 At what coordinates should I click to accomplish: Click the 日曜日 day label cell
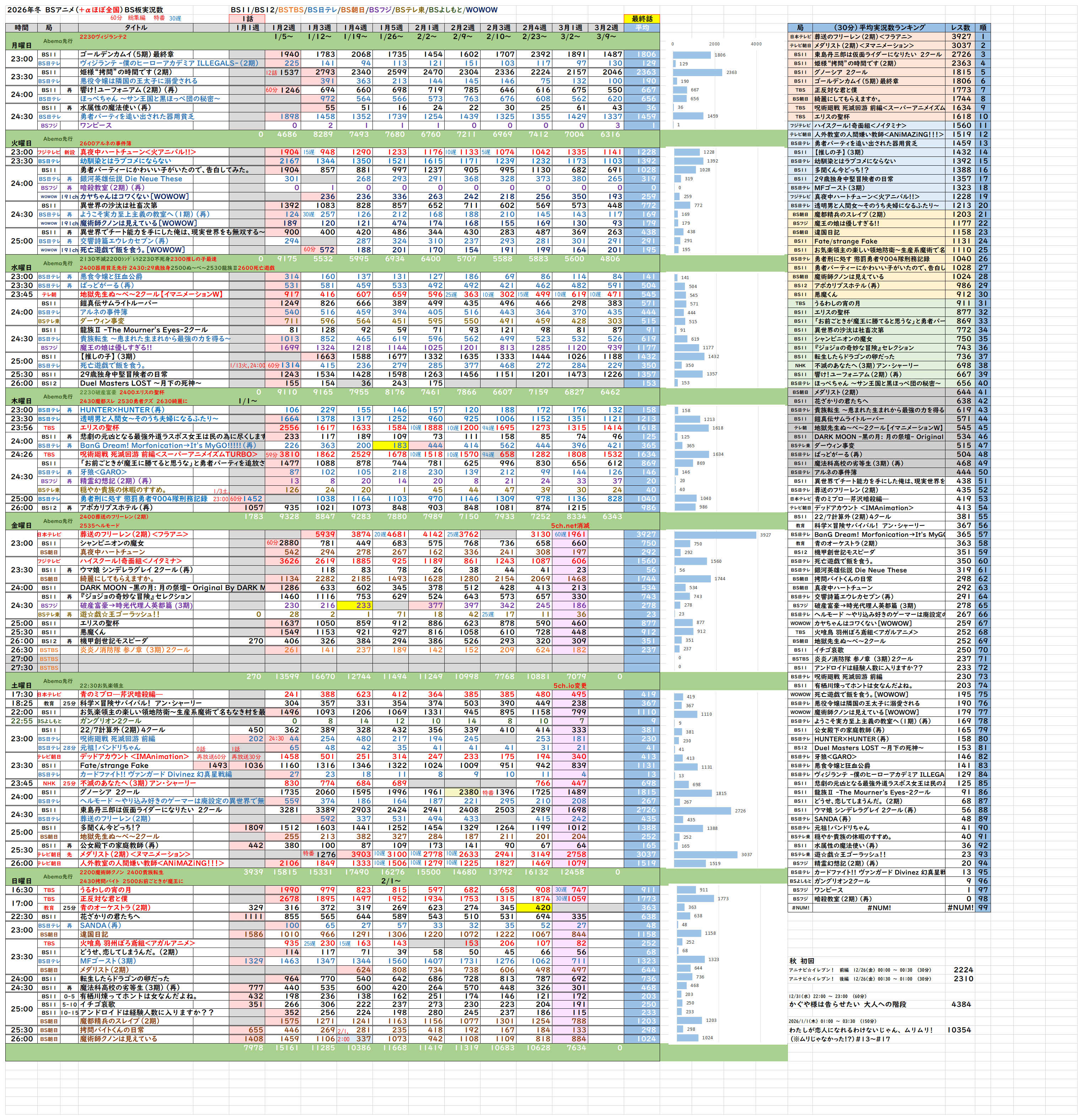21,881
